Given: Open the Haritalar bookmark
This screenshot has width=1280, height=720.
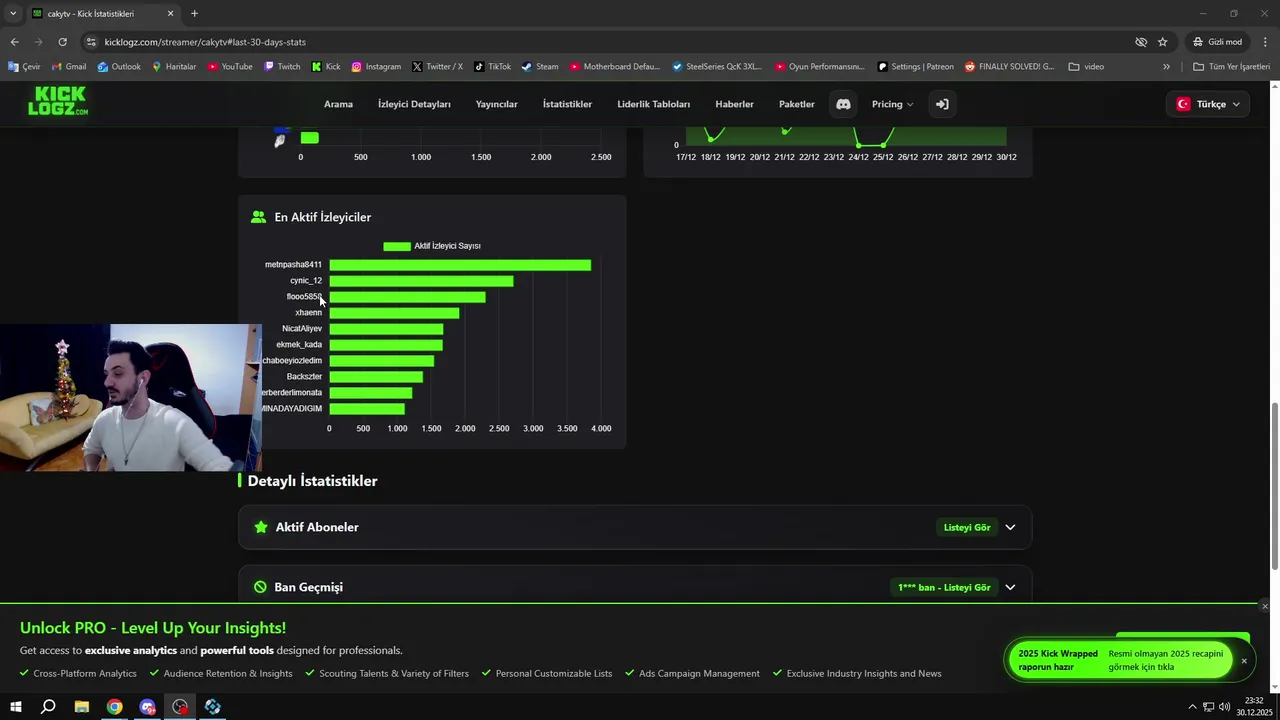Looking at the screenshot, I should (x=173, y=67).
